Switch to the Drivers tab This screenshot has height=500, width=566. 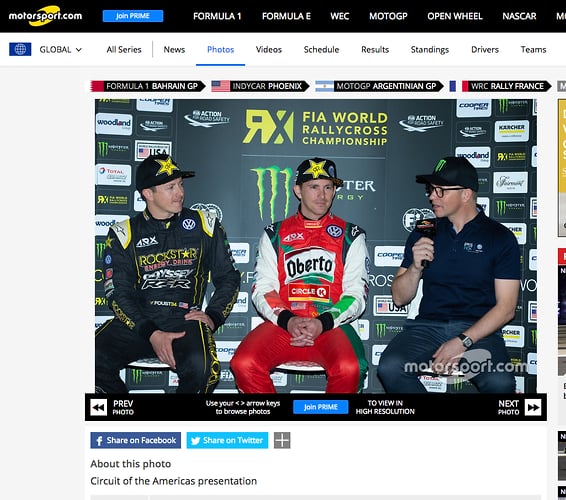tap(485, 49)
